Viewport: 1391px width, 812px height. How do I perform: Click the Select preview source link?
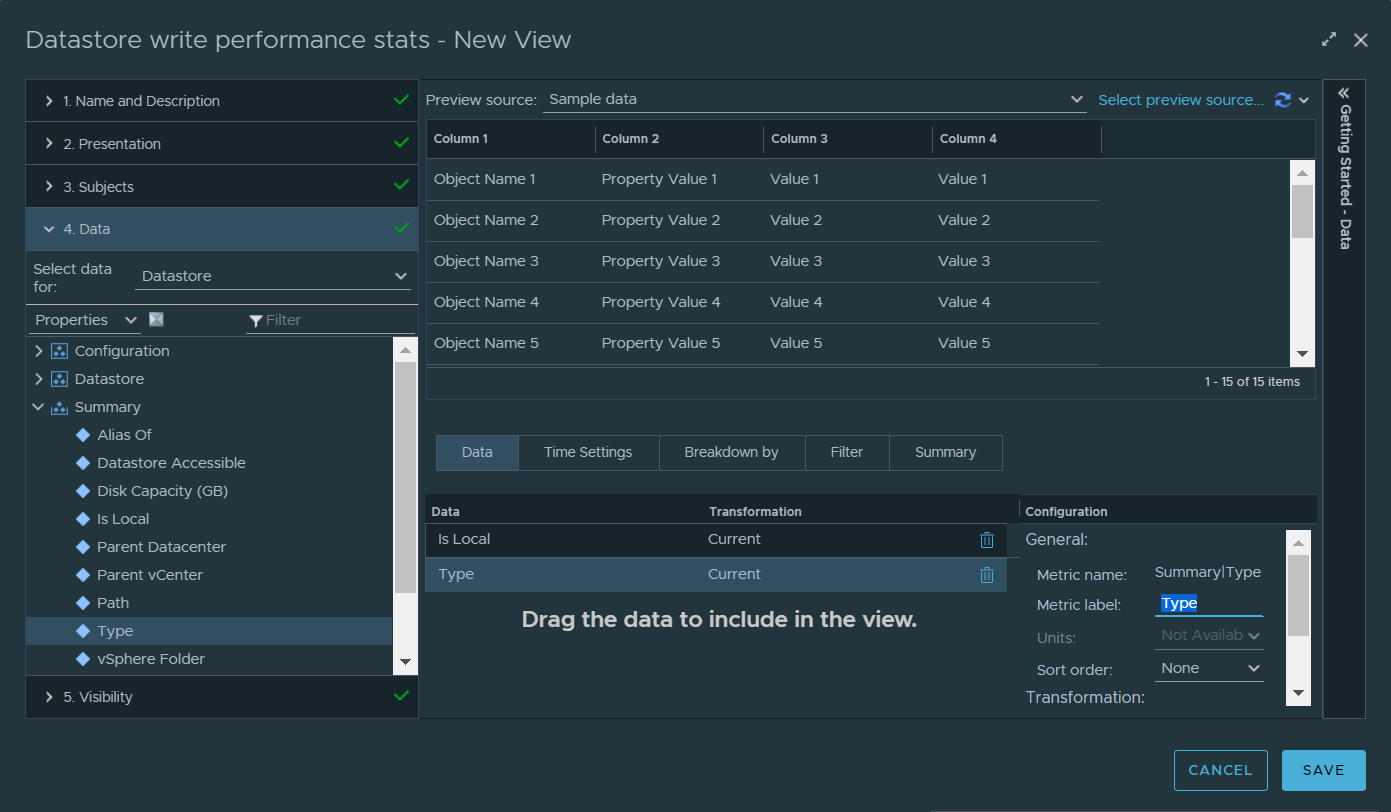click(1181, 99)
